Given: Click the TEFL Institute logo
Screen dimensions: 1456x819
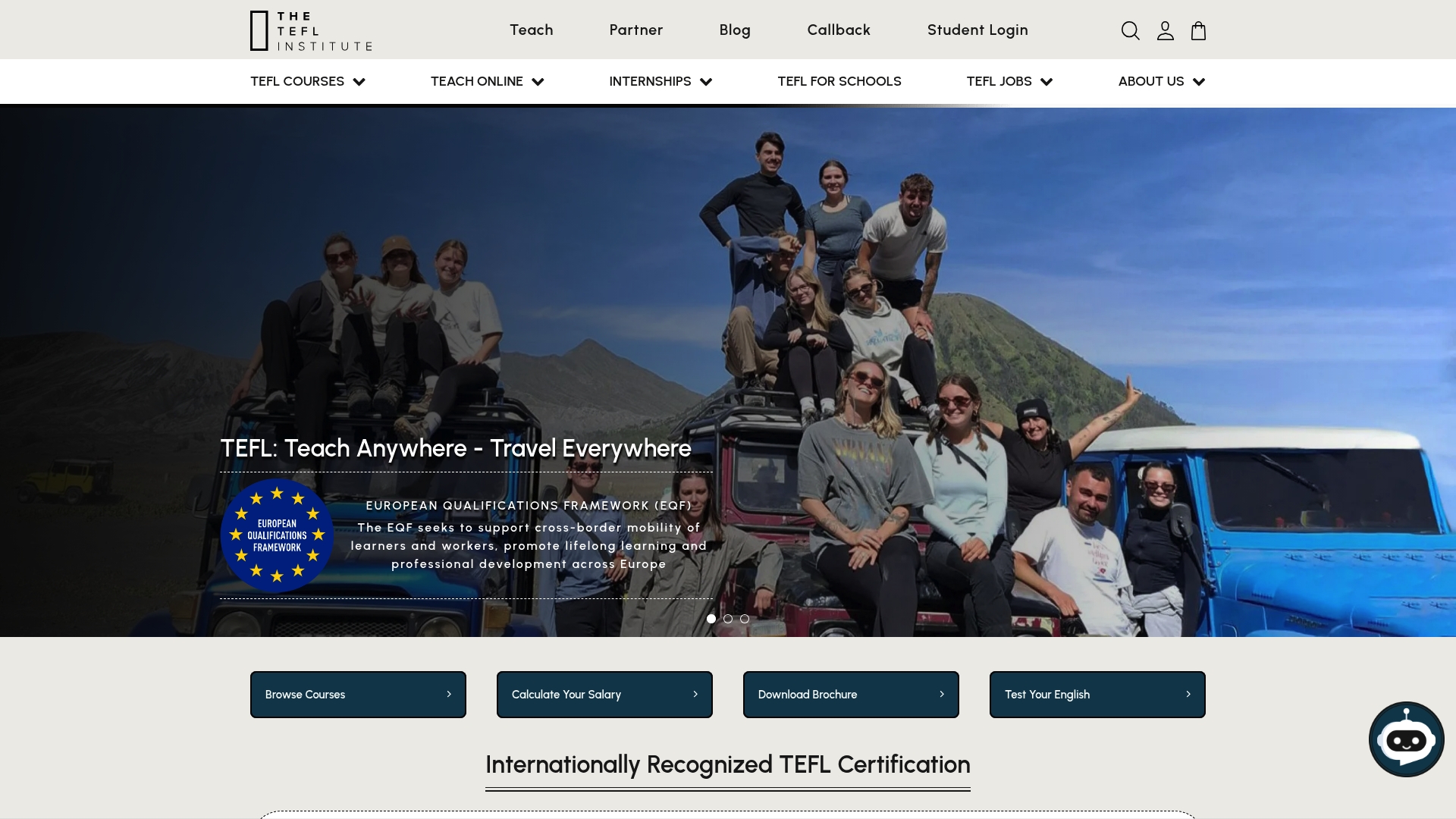Looking at the screenshot, I should 309,30.
